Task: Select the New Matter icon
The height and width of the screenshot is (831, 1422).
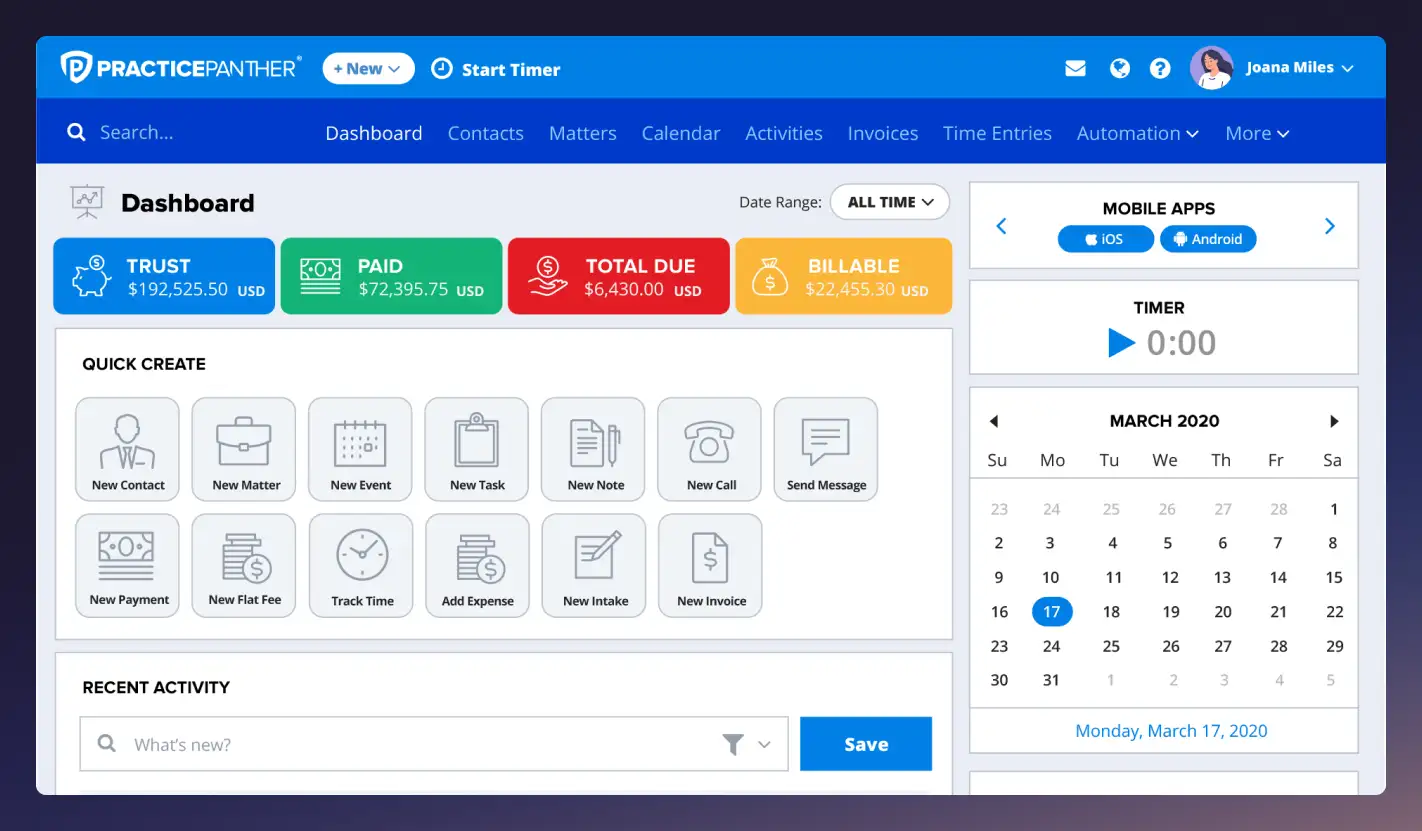Action: point(243,448)
